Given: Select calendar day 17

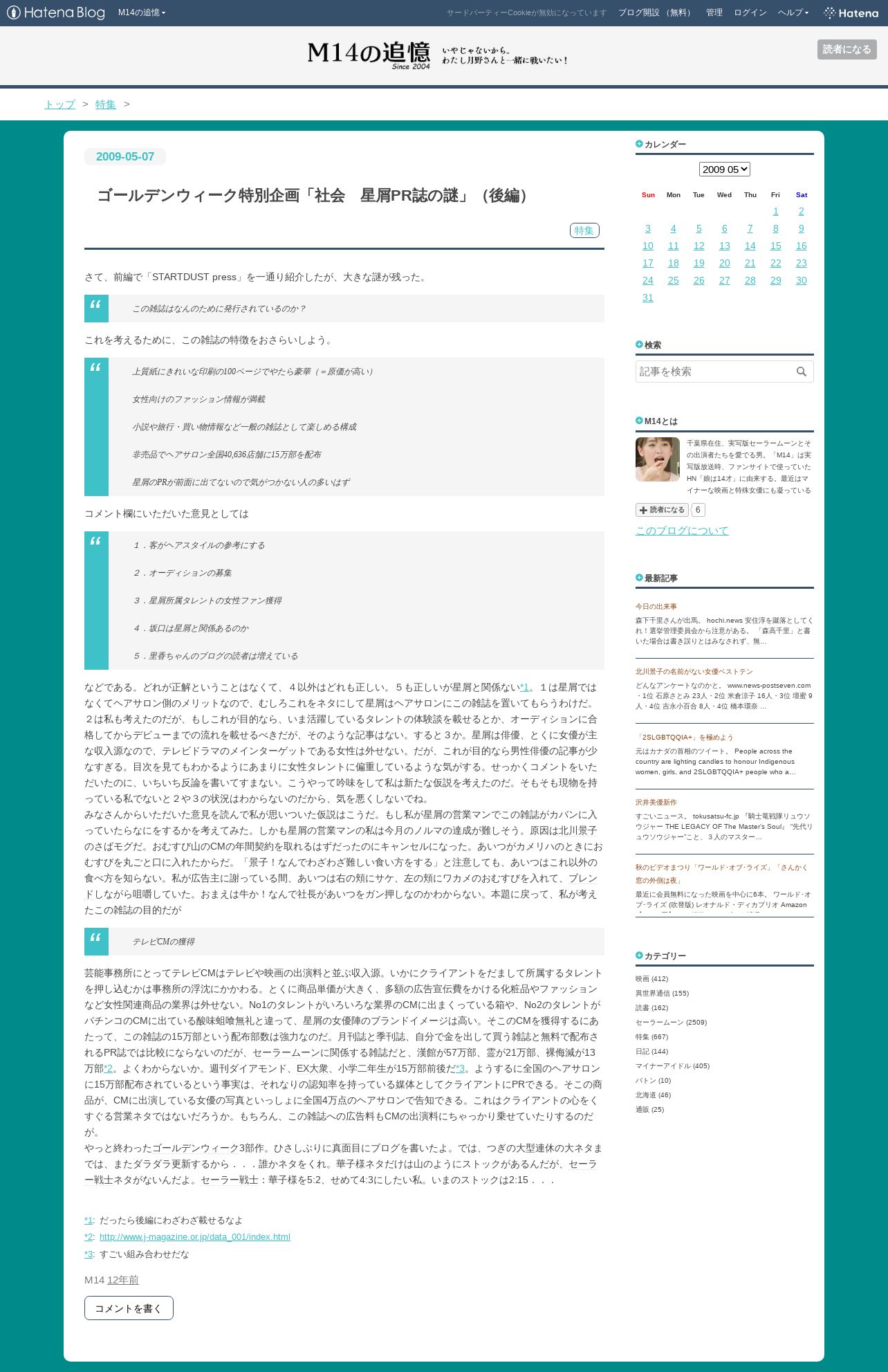Looking at the screenshot, I should click(647, 263).
